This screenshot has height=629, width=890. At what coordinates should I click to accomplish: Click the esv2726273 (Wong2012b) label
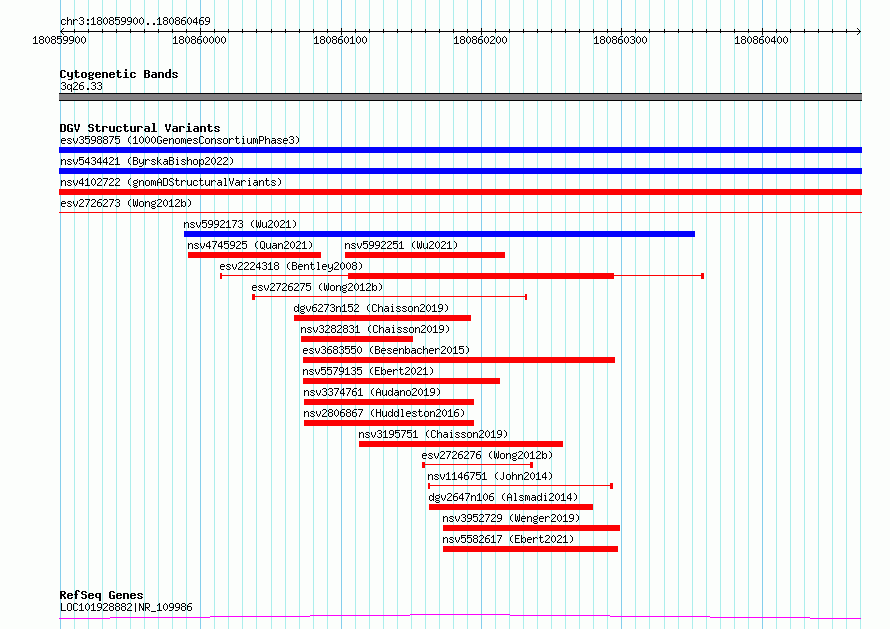coord(126,203)
